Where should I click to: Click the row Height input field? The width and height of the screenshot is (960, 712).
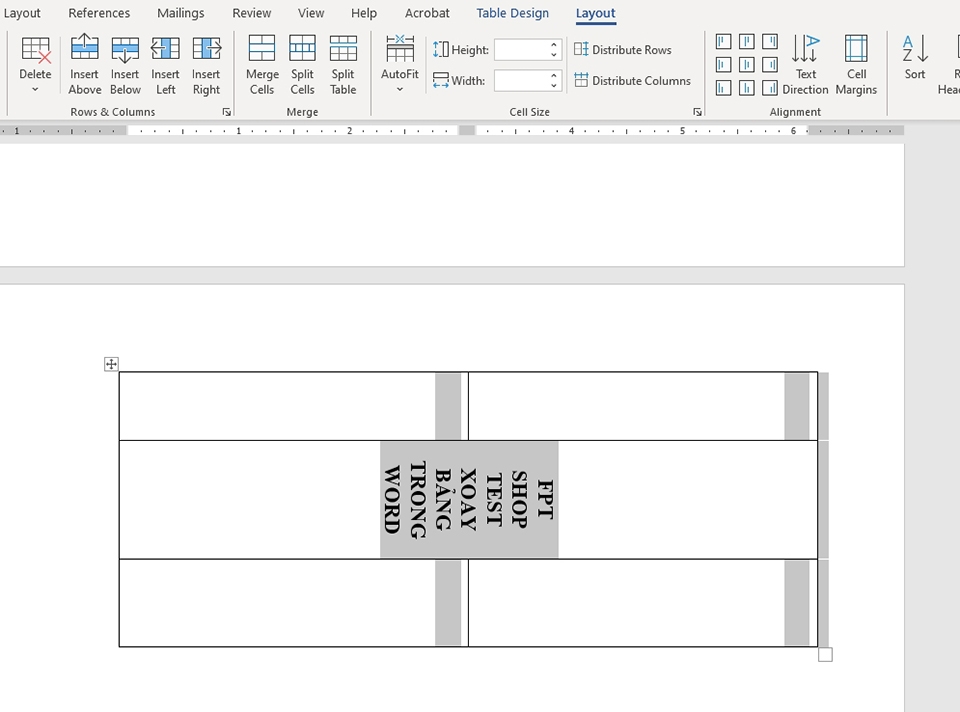tap(520, 50)
